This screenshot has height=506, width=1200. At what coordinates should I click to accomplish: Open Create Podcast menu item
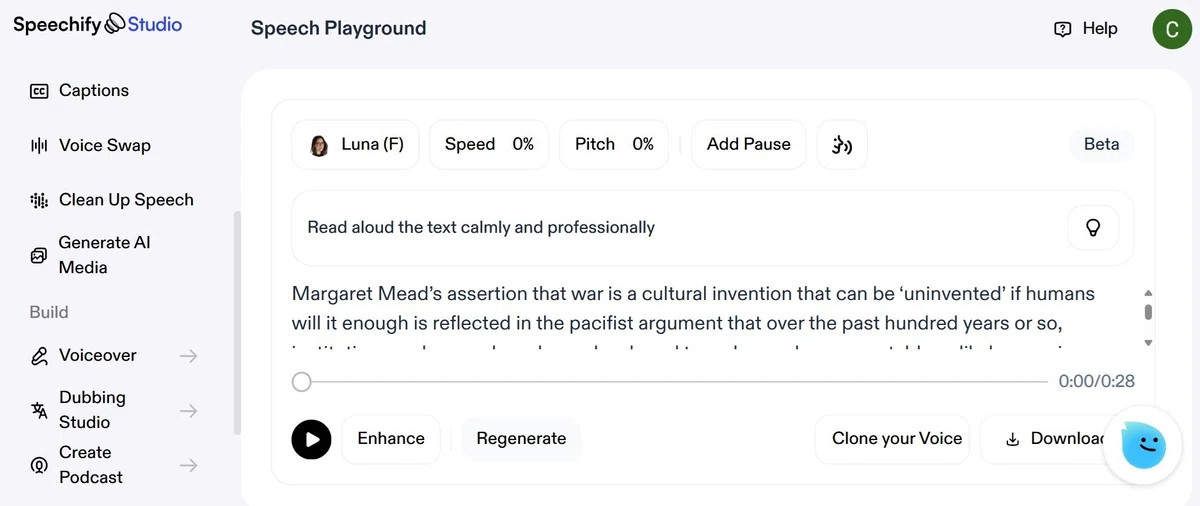(114, 465)
